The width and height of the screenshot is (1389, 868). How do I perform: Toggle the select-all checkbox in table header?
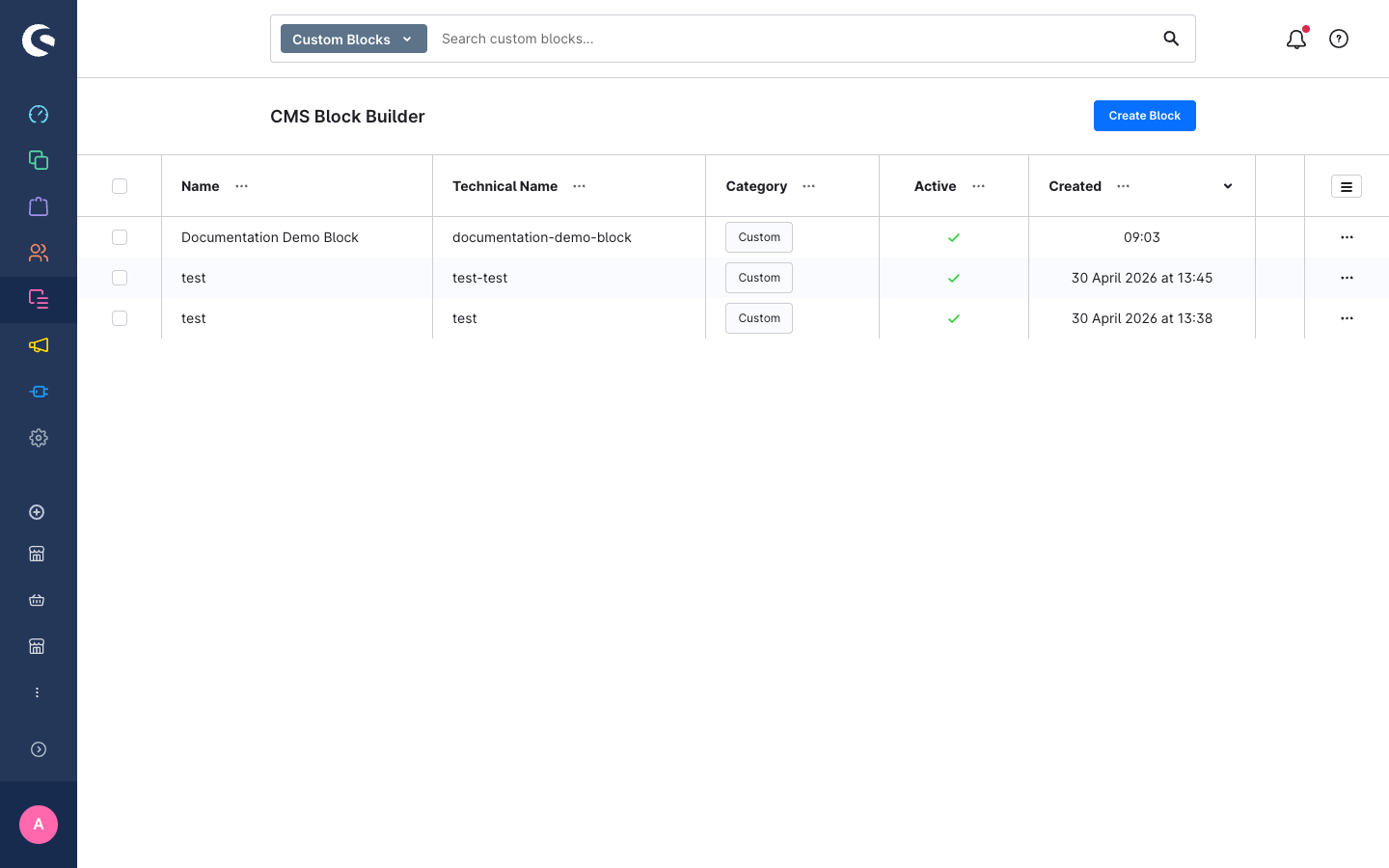(x=120, y=186)
